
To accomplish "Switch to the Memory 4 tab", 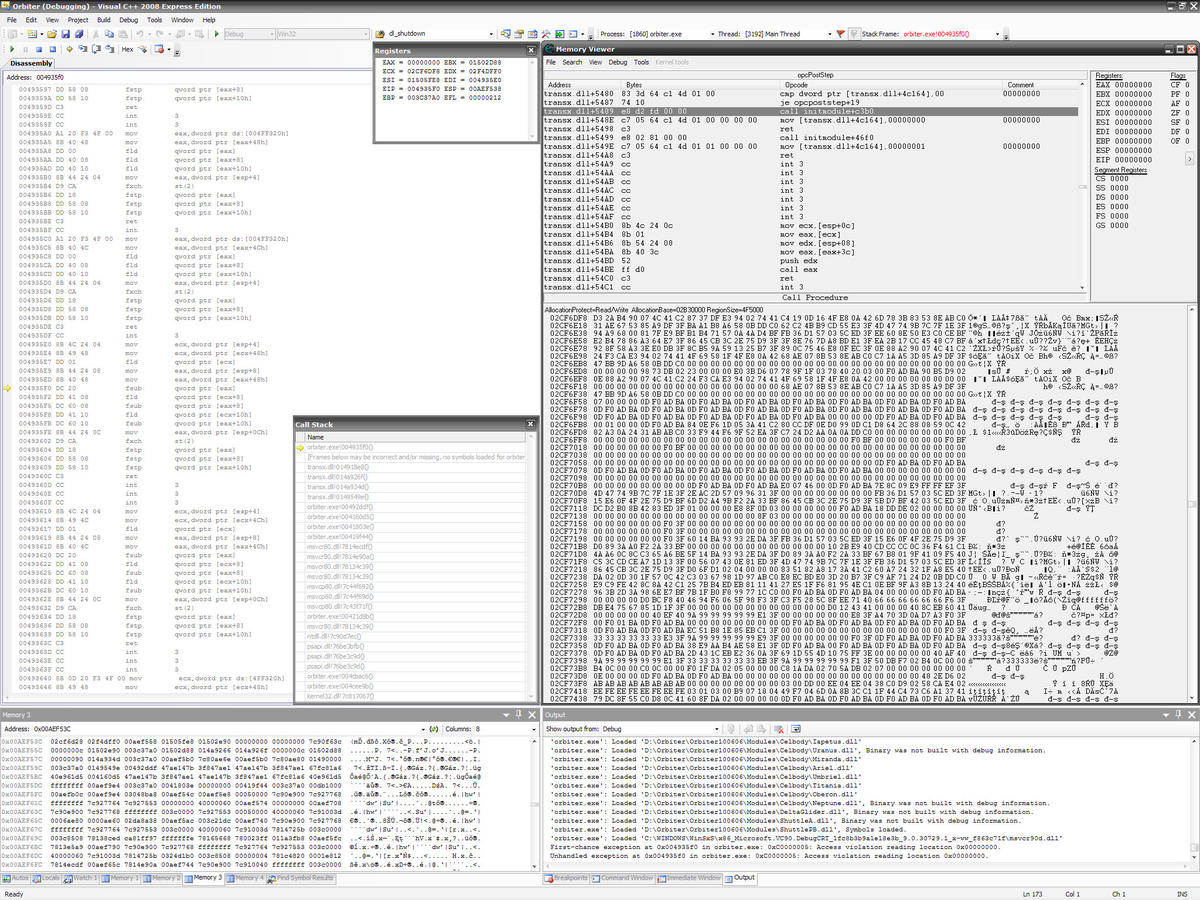I will point(247,878).
